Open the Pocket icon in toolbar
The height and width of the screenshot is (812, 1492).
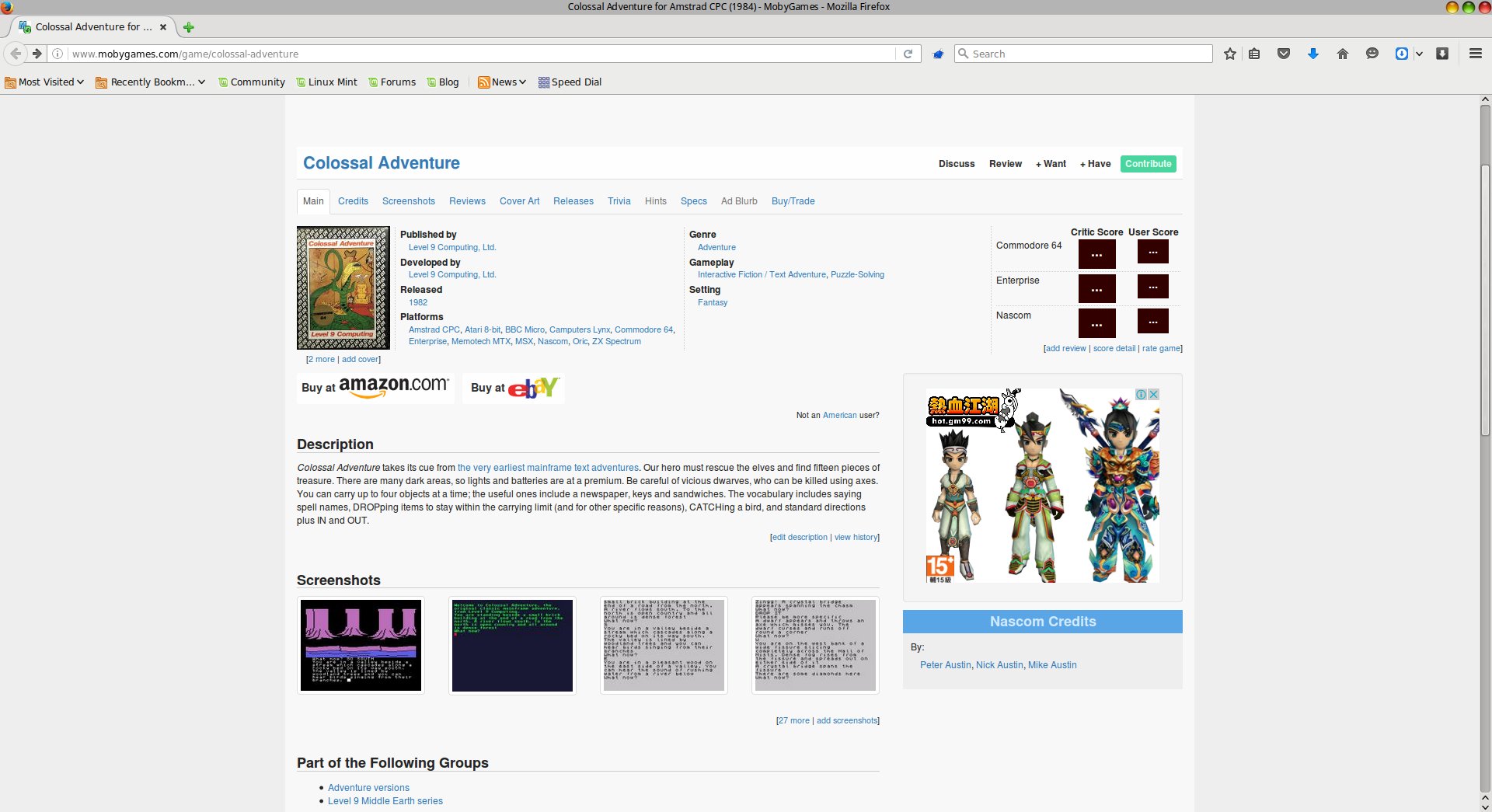1284,54
